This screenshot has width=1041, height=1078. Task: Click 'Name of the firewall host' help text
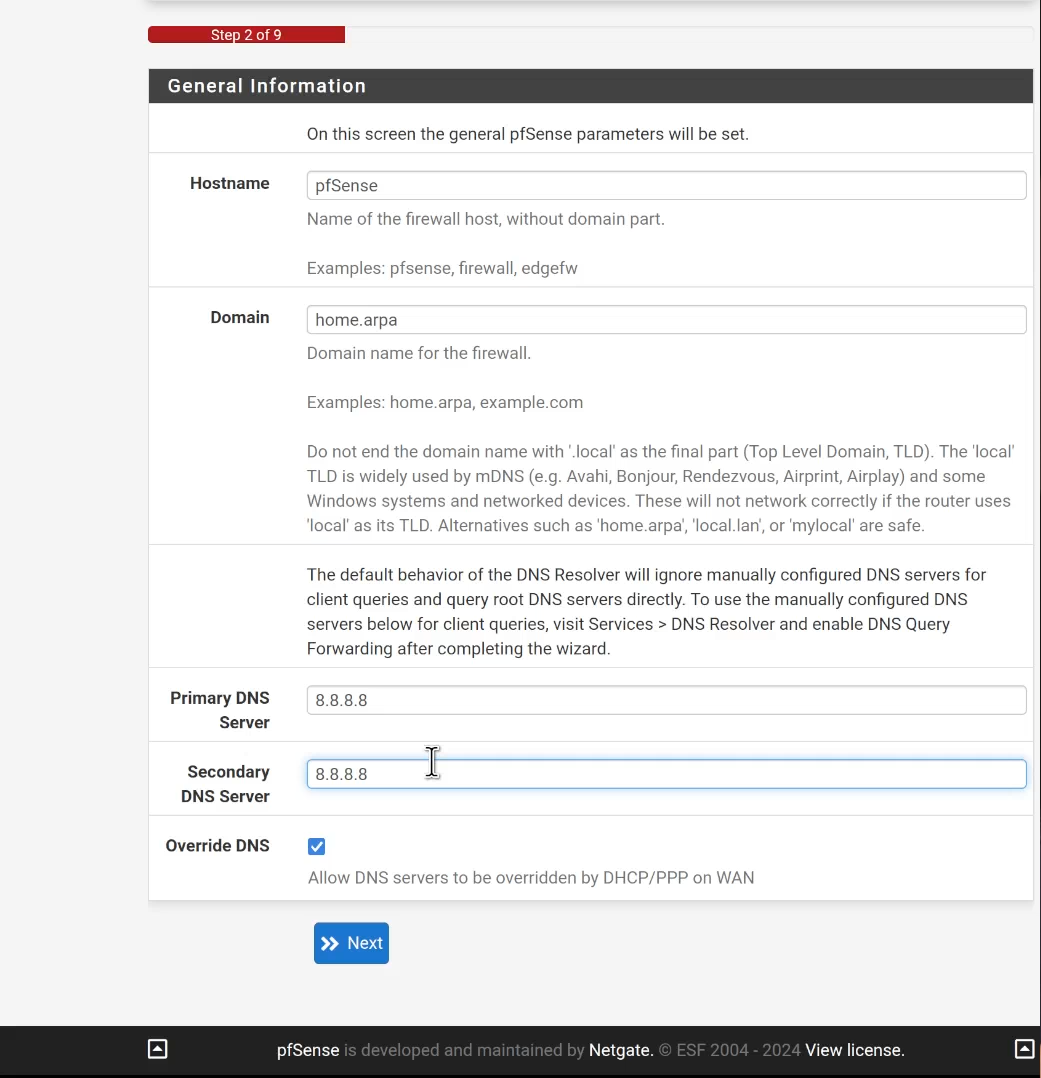(x=485, y=219)
